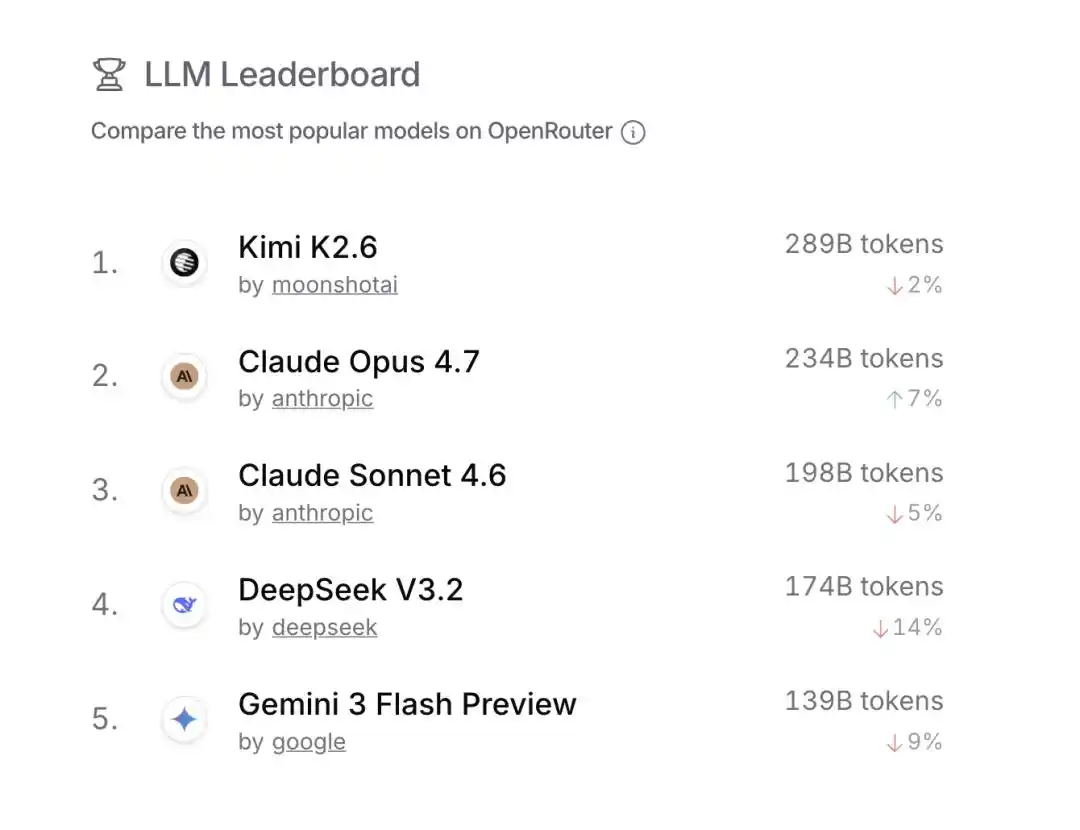Click the Claude Sonnet 4.6 Anthropic logo
This screenshot has width=1080, height=830.
pos(184,491)
